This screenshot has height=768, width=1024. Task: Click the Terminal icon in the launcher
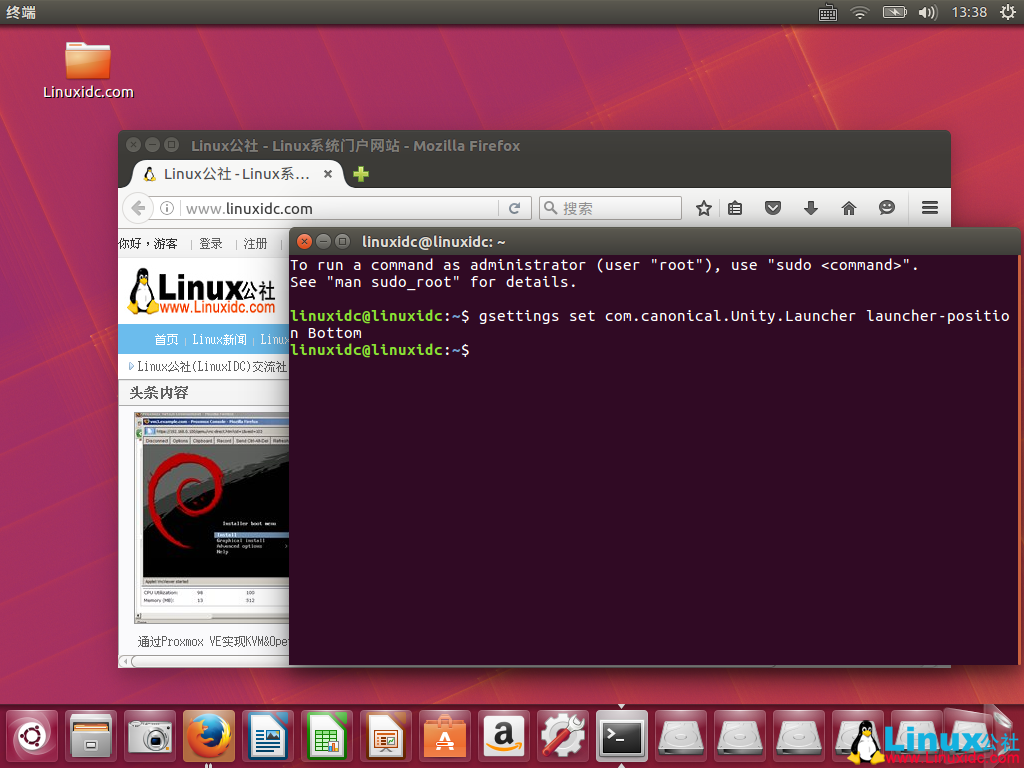[622, 736]
